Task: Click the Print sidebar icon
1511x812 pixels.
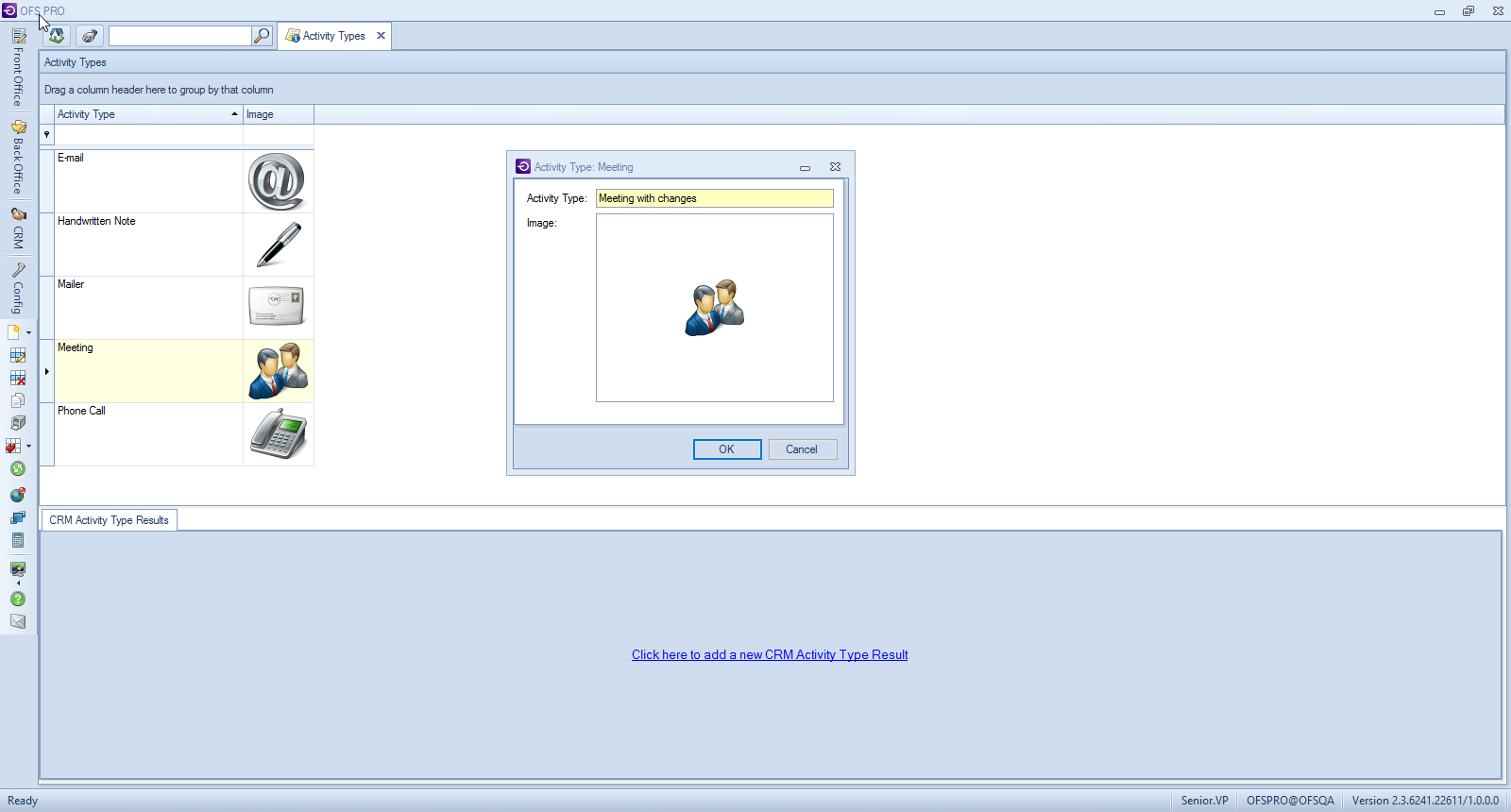Action: [18, 423]
